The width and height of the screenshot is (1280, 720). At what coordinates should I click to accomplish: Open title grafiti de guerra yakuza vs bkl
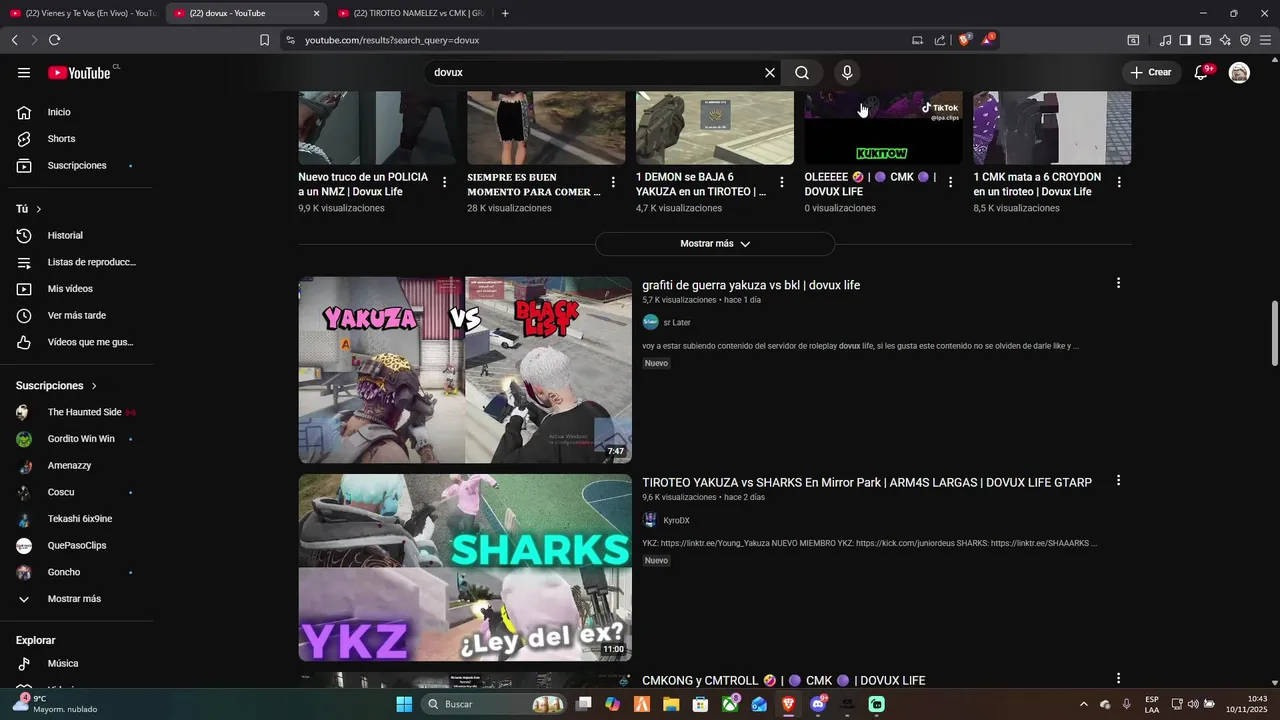pyautogui.click(x=751, y=285)
